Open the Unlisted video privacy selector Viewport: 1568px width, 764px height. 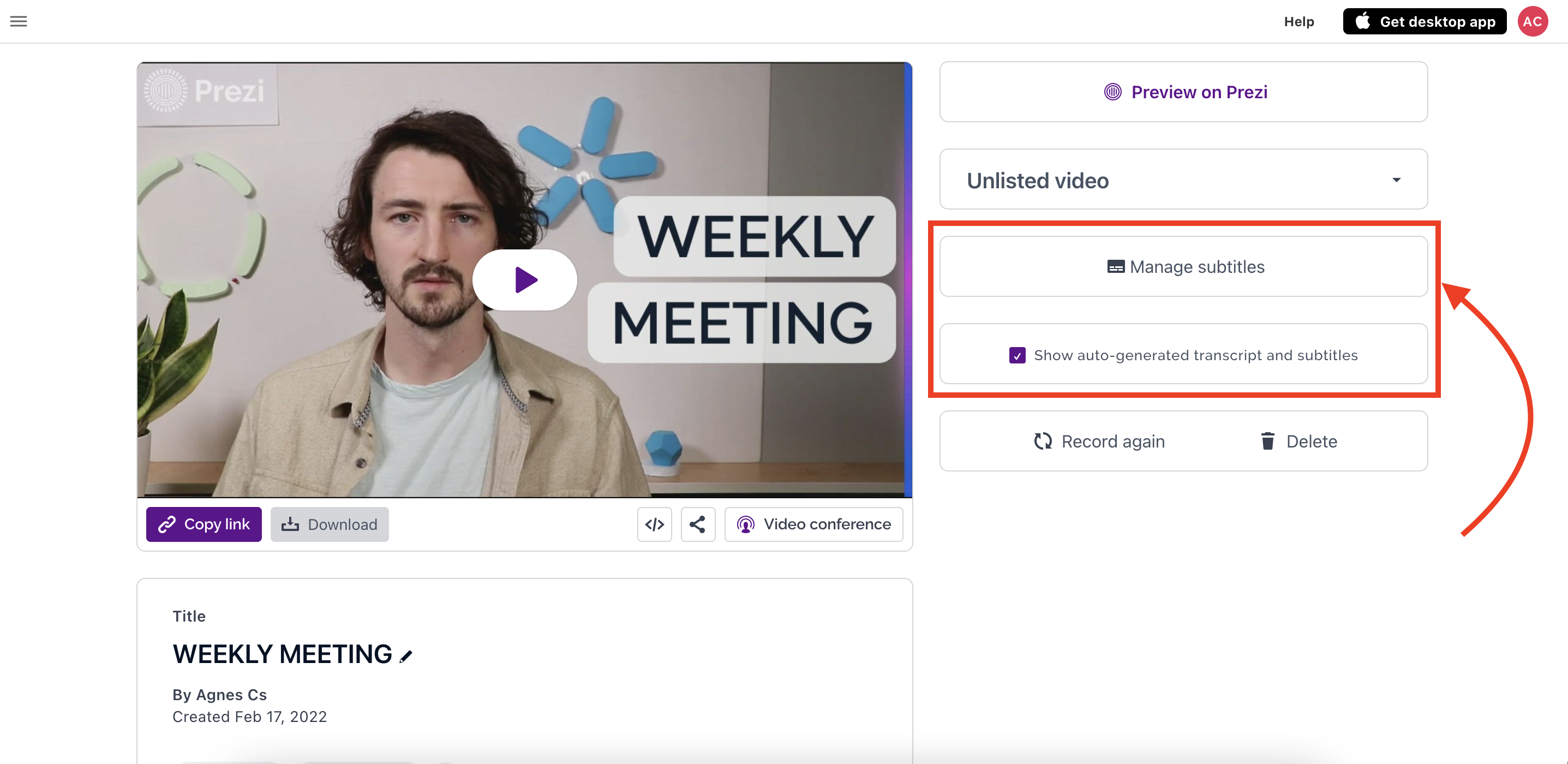(x=1183, y=180)
